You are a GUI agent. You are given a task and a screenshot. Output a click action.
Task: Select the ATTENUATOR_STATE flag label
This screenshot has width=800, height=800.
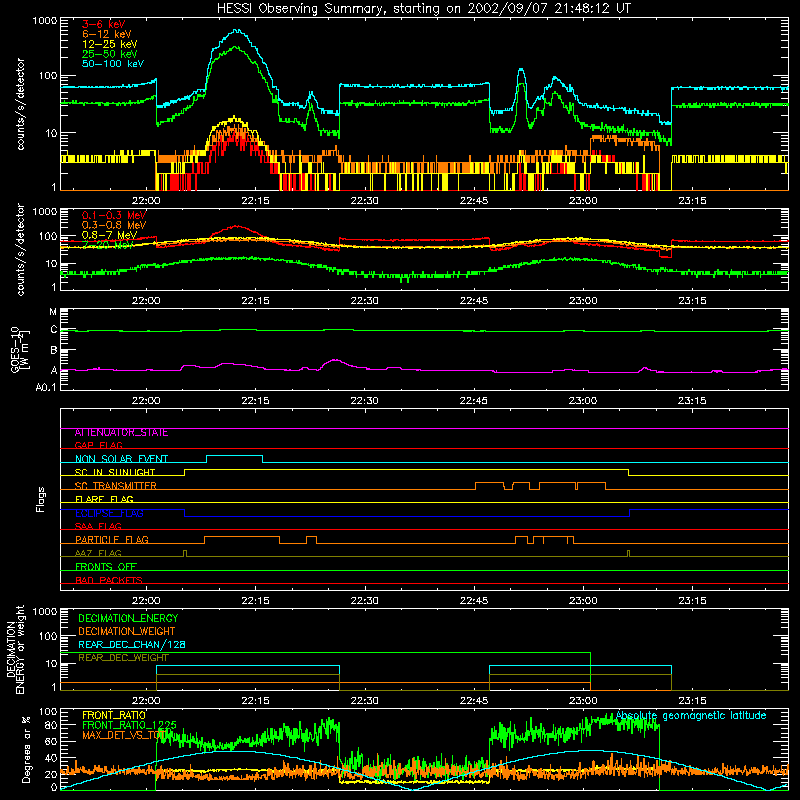click(x=121, y=433)
